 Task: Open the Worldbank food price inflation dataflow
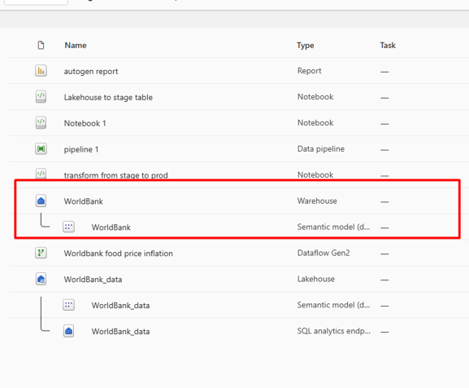[x=118, y=253]
